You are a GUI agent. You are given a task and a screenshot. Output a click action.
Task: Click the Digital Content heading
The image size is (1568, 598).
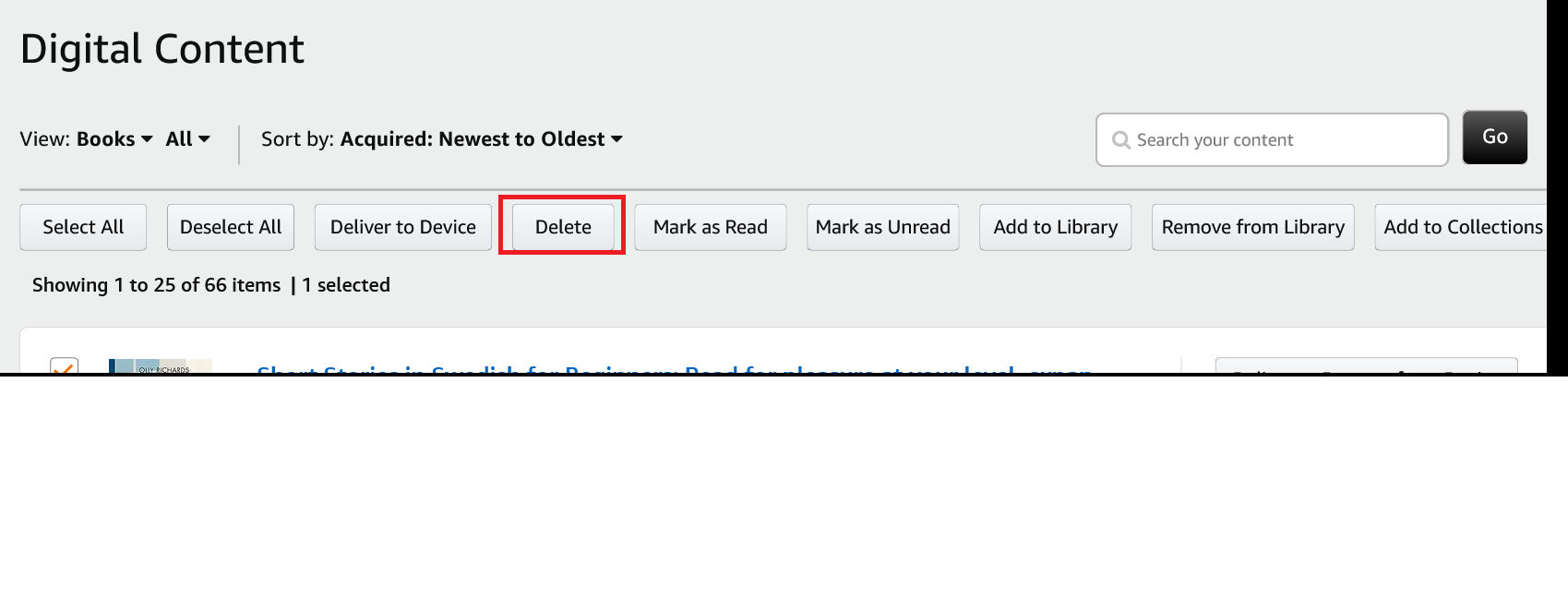[x=162, y=49]
